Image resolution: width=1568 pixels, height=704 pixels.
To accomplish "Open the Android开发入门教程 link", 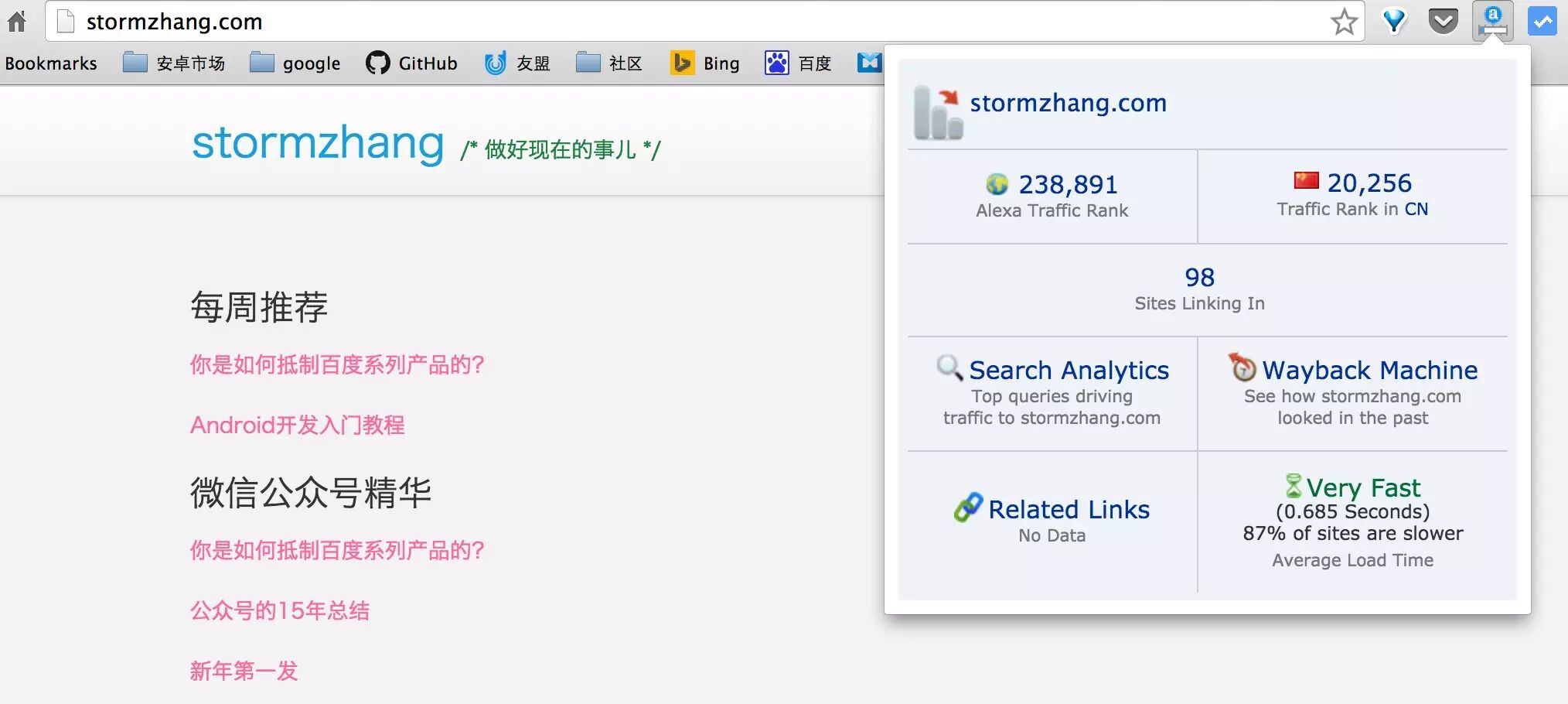I will [298, 425].
